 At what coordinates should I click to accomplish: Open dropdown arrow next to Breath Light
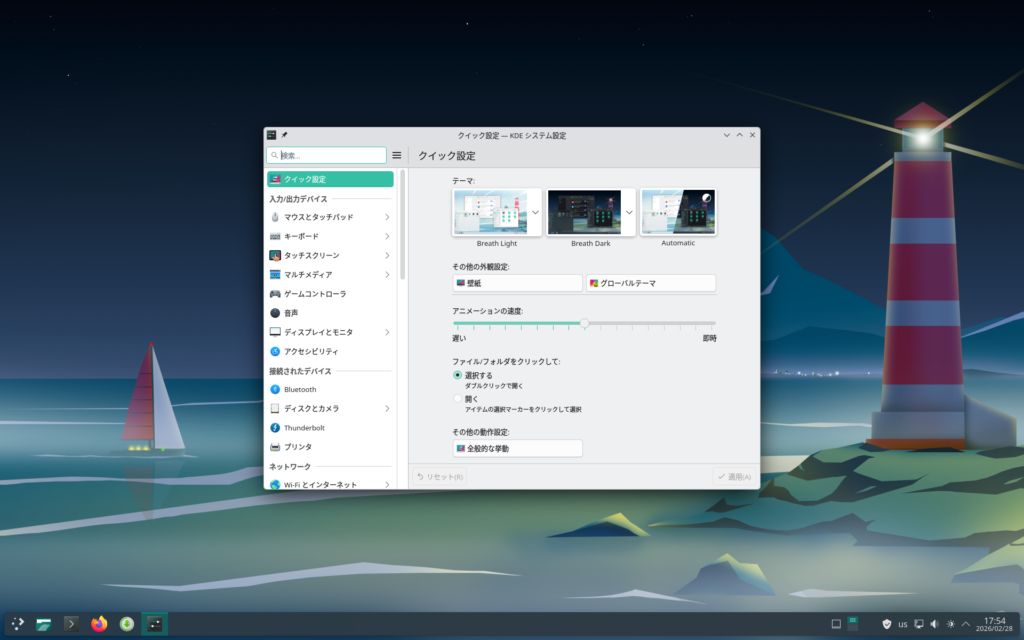tap(535, 213)
